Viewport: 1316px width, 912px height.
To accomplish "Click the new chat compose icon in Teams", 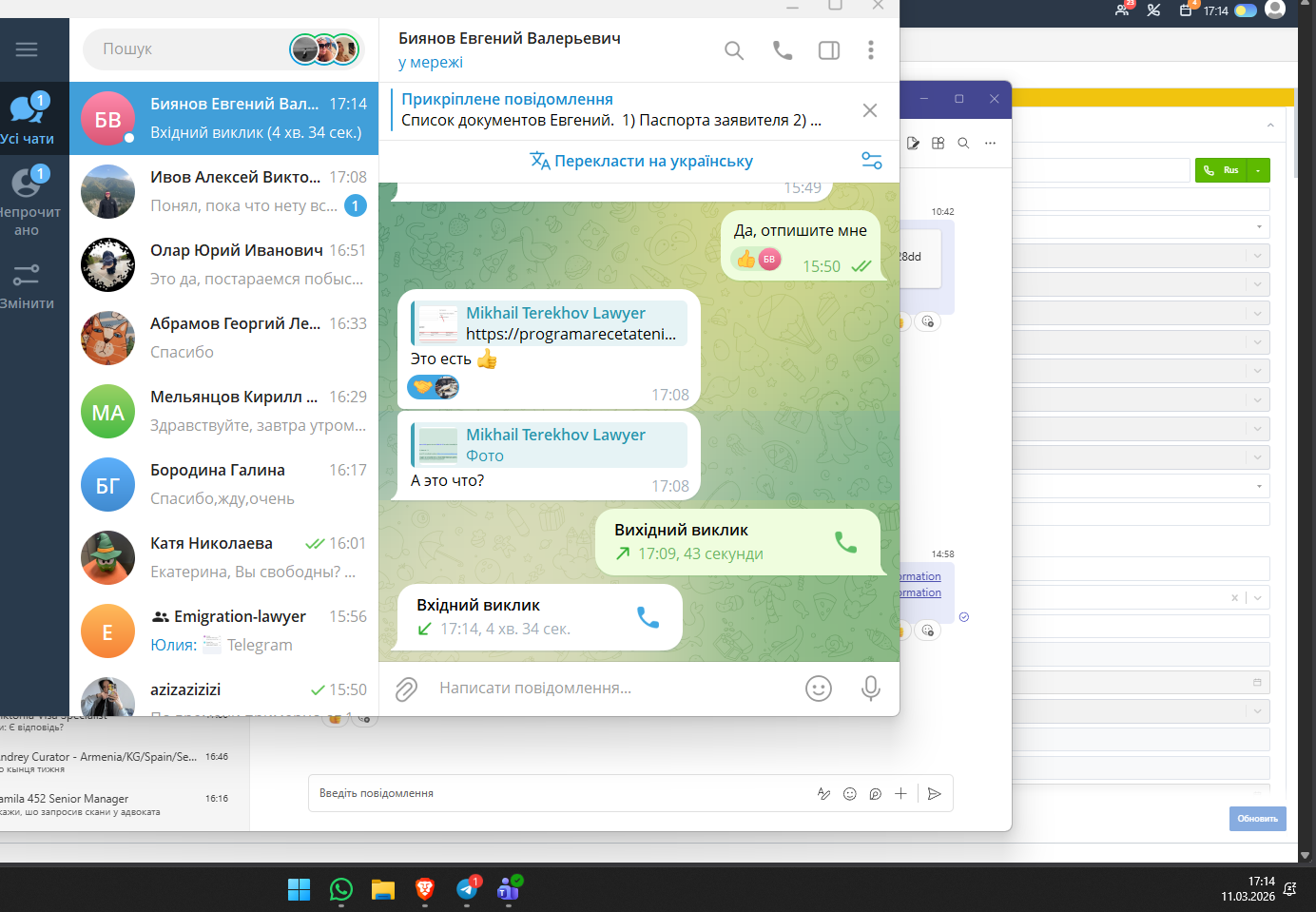I will pos(914,143).
